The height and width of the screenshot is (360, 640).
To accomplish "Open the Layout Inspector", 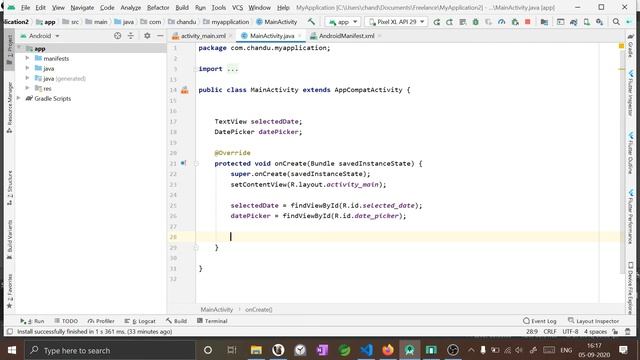I will (x=593, y=321).
